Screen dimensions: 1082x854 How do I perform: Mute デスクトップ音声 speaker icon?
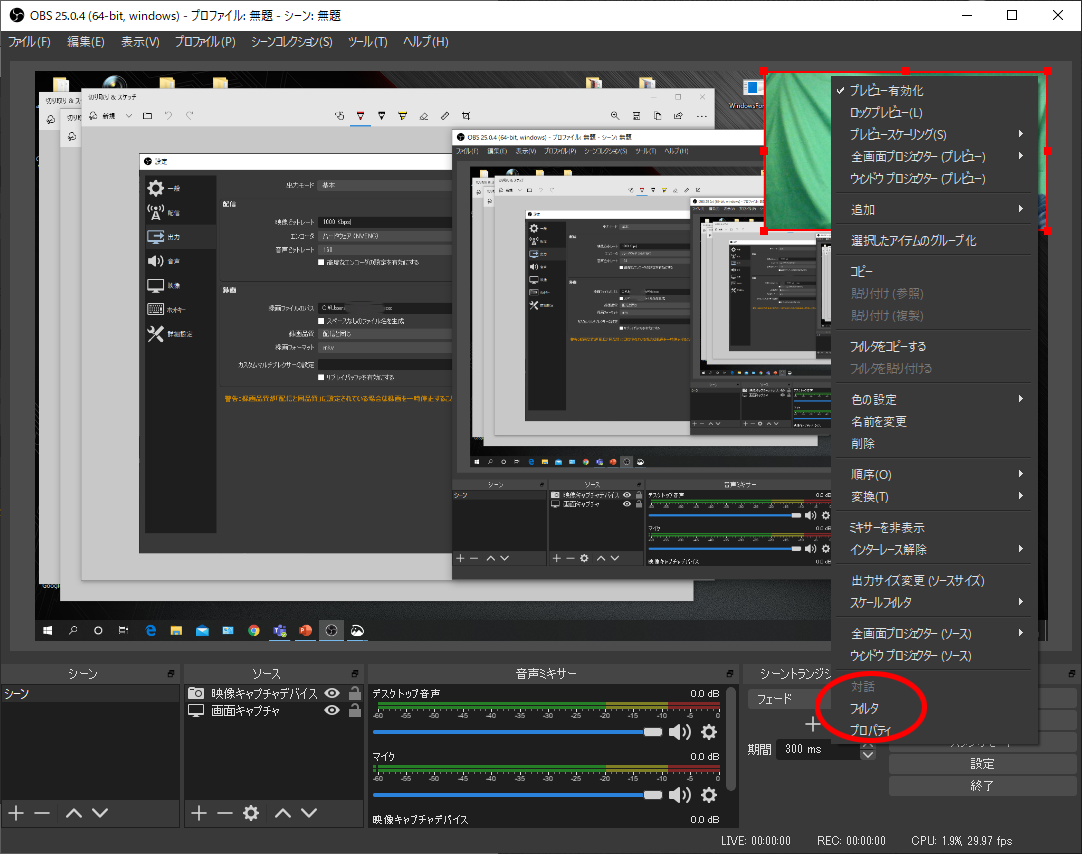680,732
